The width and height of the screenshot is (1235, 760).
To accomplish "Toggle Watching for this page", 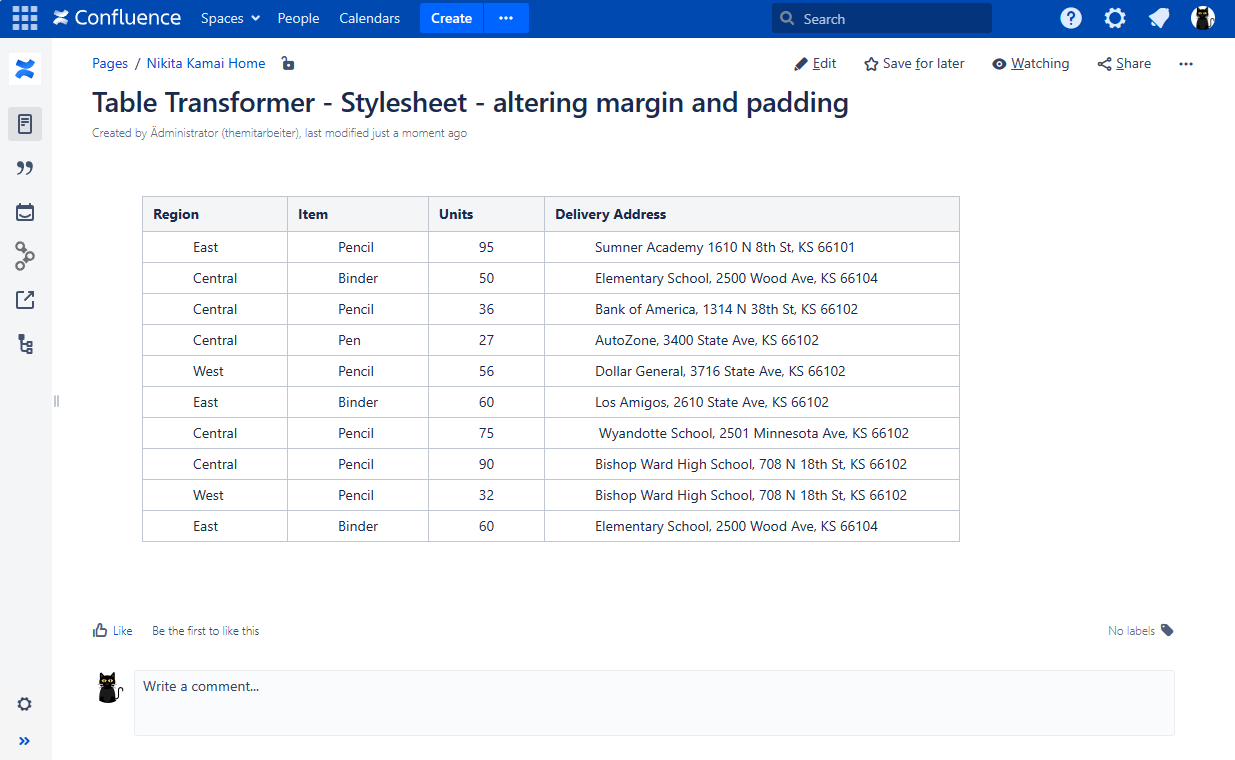I will tap(1030, 64).
